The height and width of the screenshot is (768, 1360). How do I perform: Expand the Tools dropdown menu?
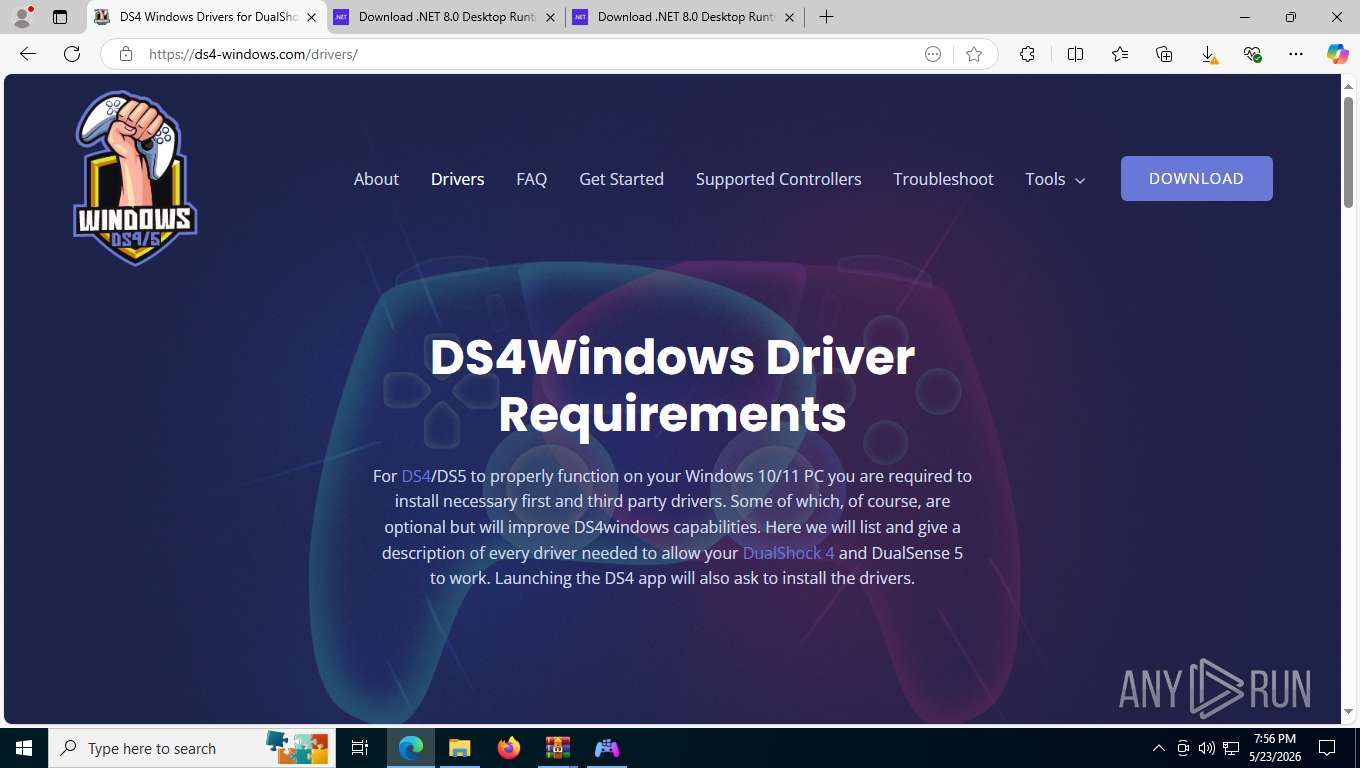[1055, 179]
